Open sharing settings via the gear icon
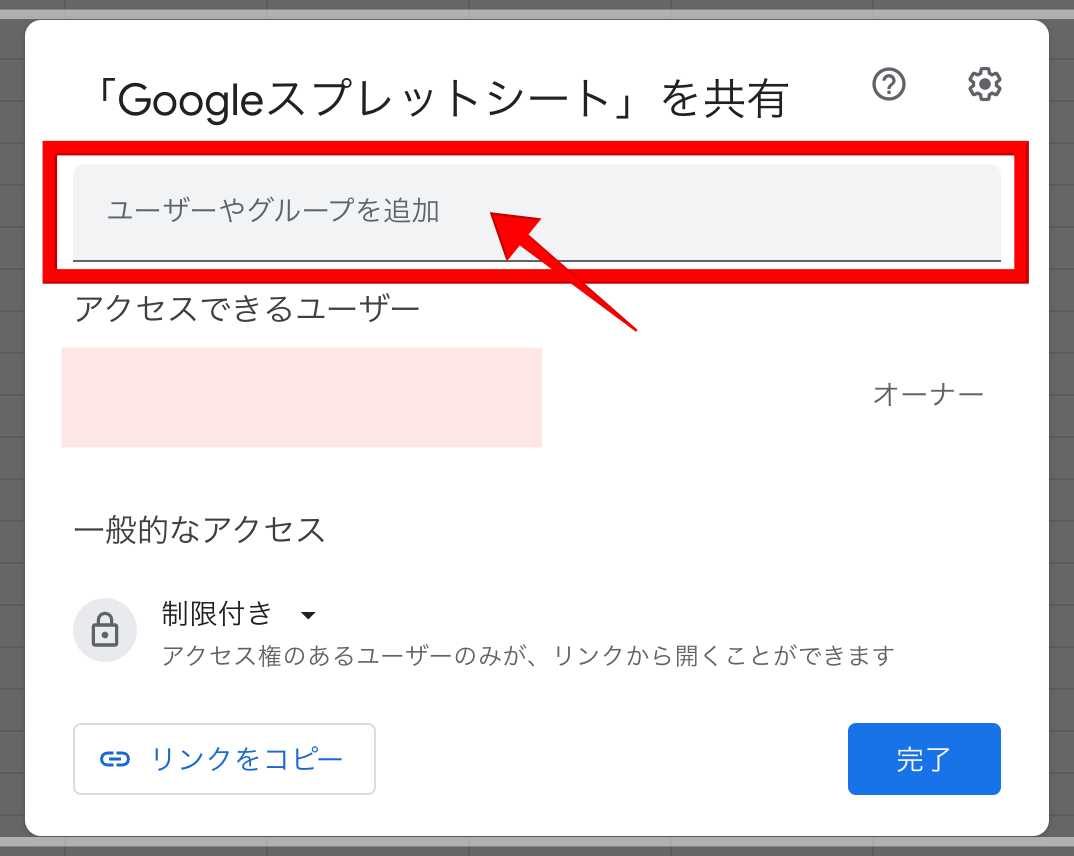The height and width of the screenshot is (856, 1074). pyautogui.click(x=984, y=84)
